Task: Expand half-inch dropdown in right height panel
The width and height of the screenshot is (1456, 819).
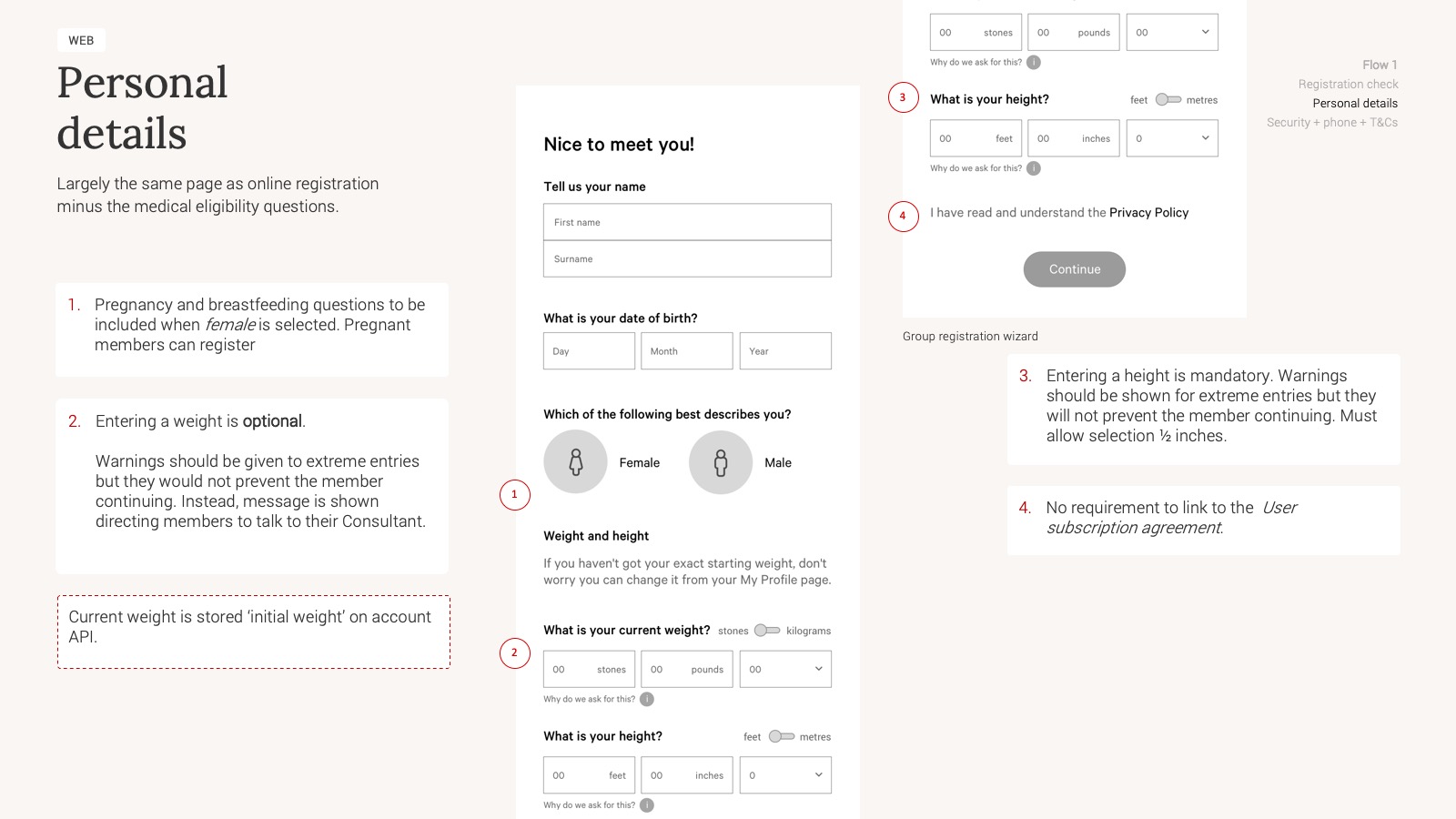Action: pos(1172,138)
